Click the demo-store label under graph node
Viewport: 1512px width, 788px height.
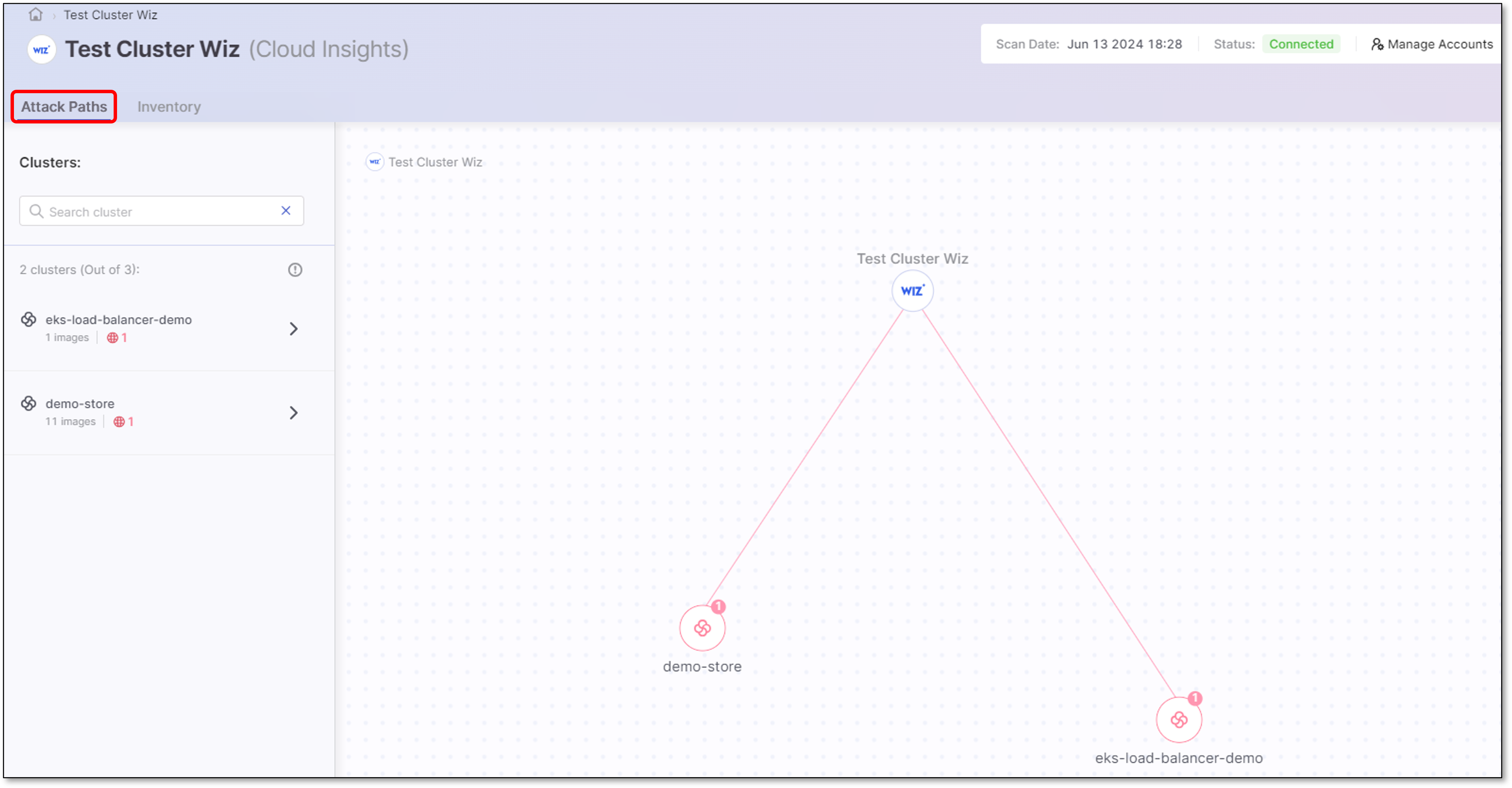pos(702,667)
